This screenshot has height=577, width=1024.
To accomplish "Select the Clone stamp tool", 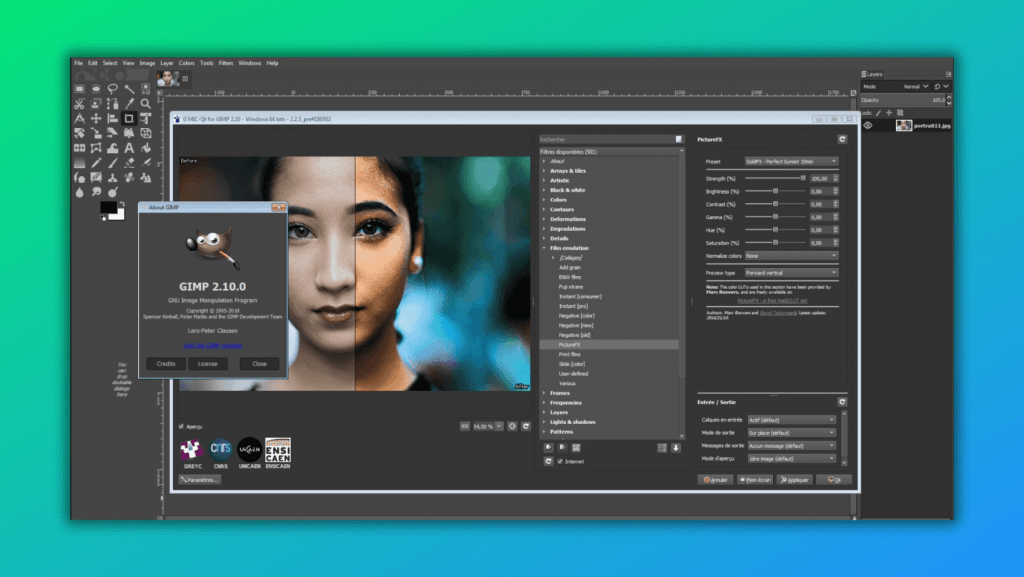I will click(112, 178).
